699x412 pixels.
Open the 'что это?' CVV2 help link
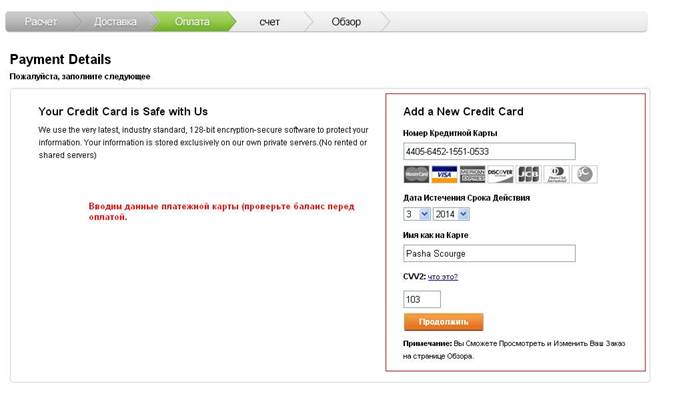tap(443, 277)
